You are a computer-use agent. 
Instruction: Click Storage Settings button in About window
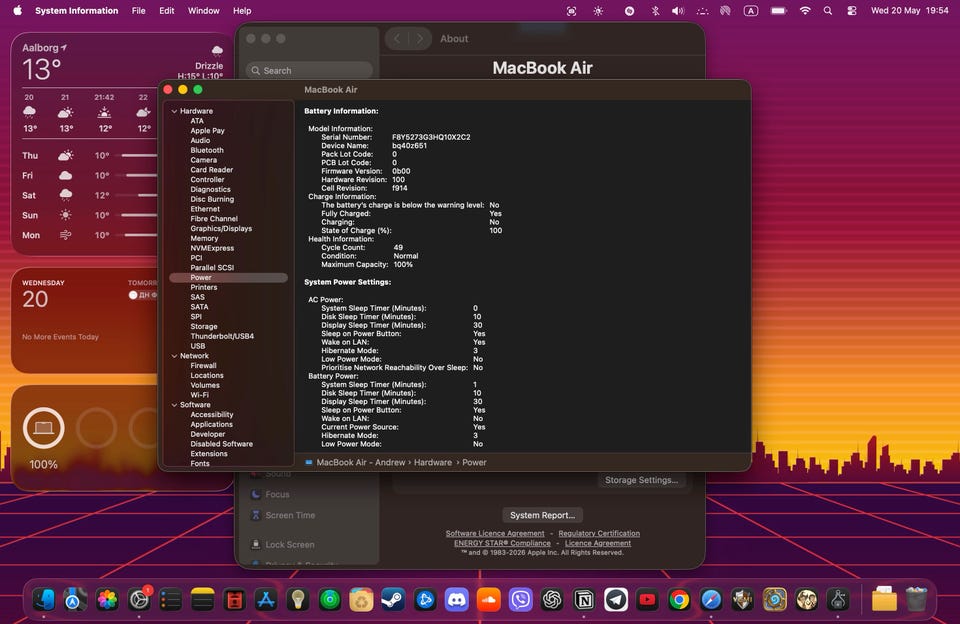point(641,480)
